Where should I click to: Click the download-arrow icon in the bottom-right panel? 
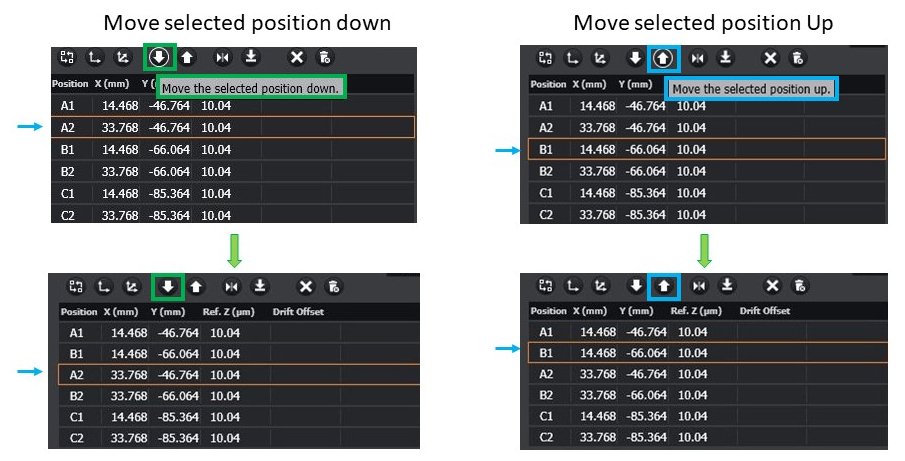(x=727, y=287)
